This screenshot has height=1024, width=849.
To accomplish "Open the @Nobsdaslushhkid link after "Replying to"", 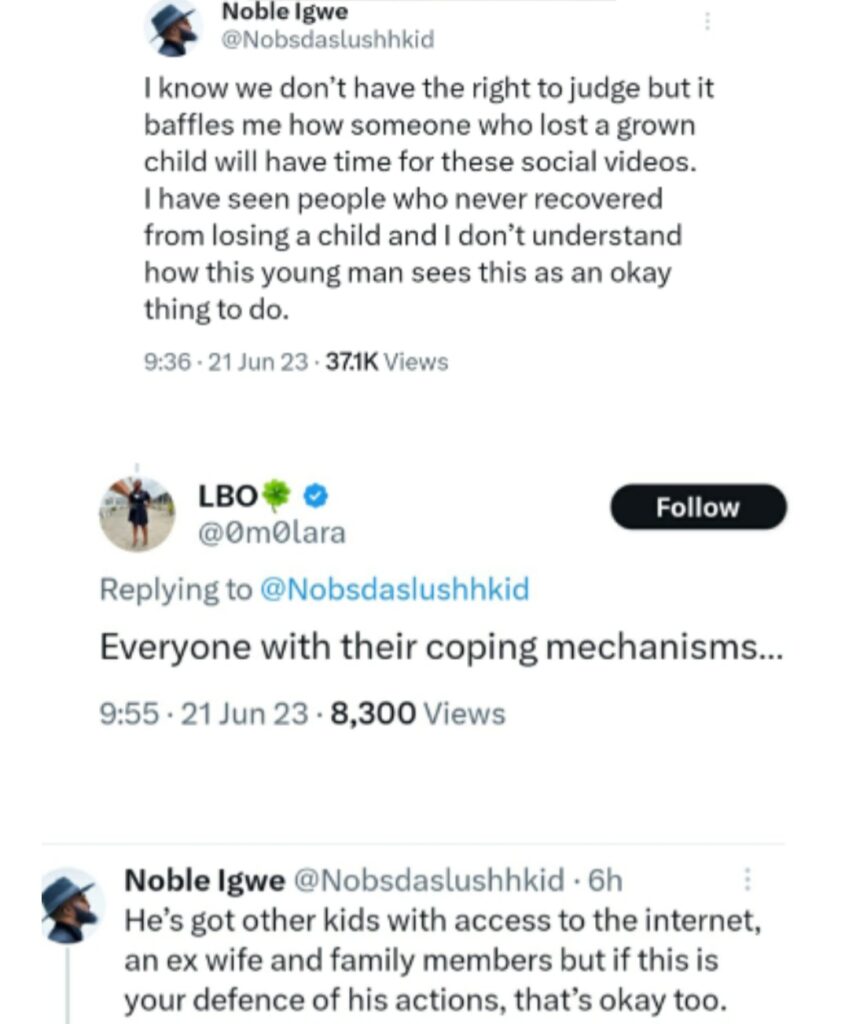I will pos(393,590).
